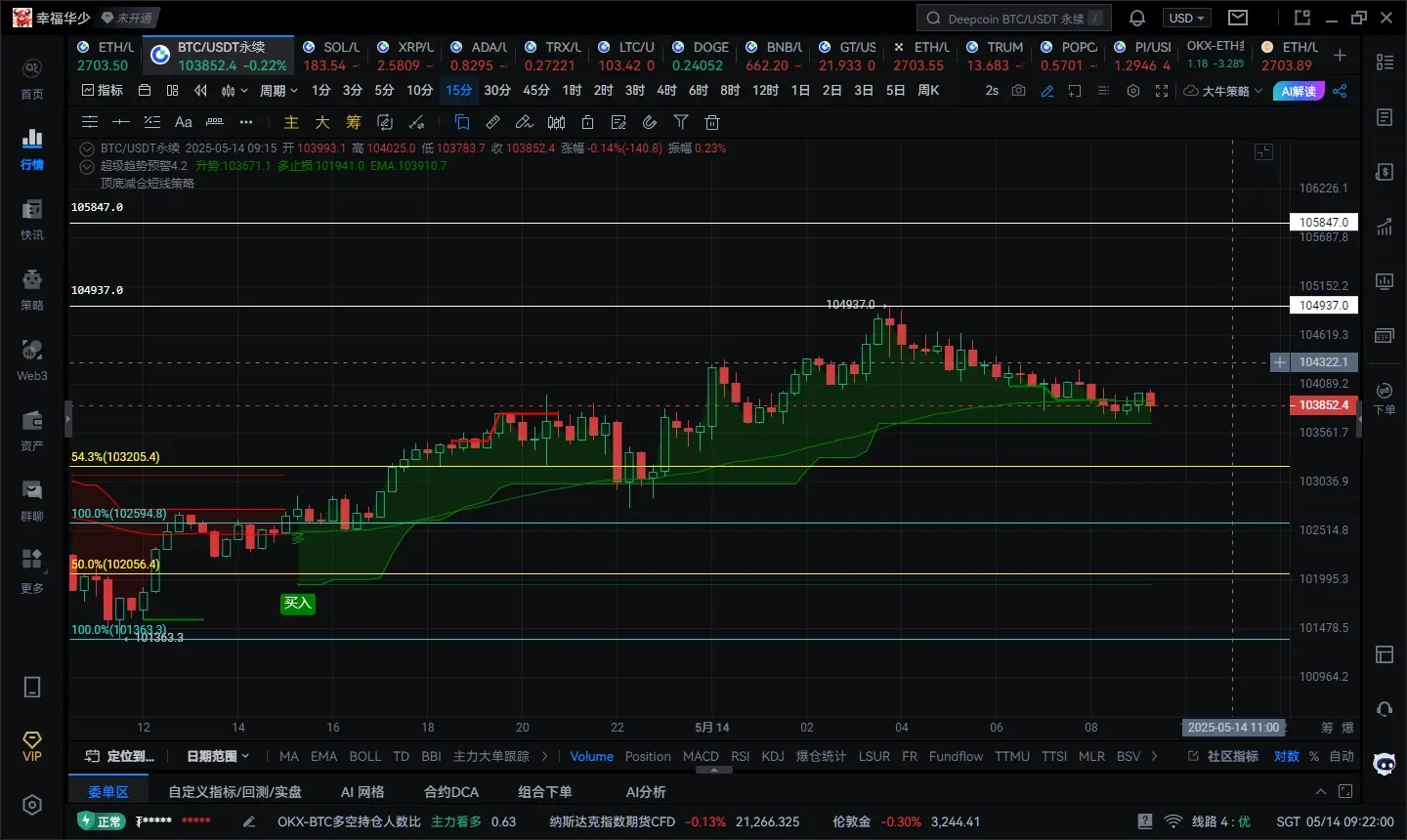Open the 资产 assets wallet icon
The image size is (1407, 840).
point(32,431)
